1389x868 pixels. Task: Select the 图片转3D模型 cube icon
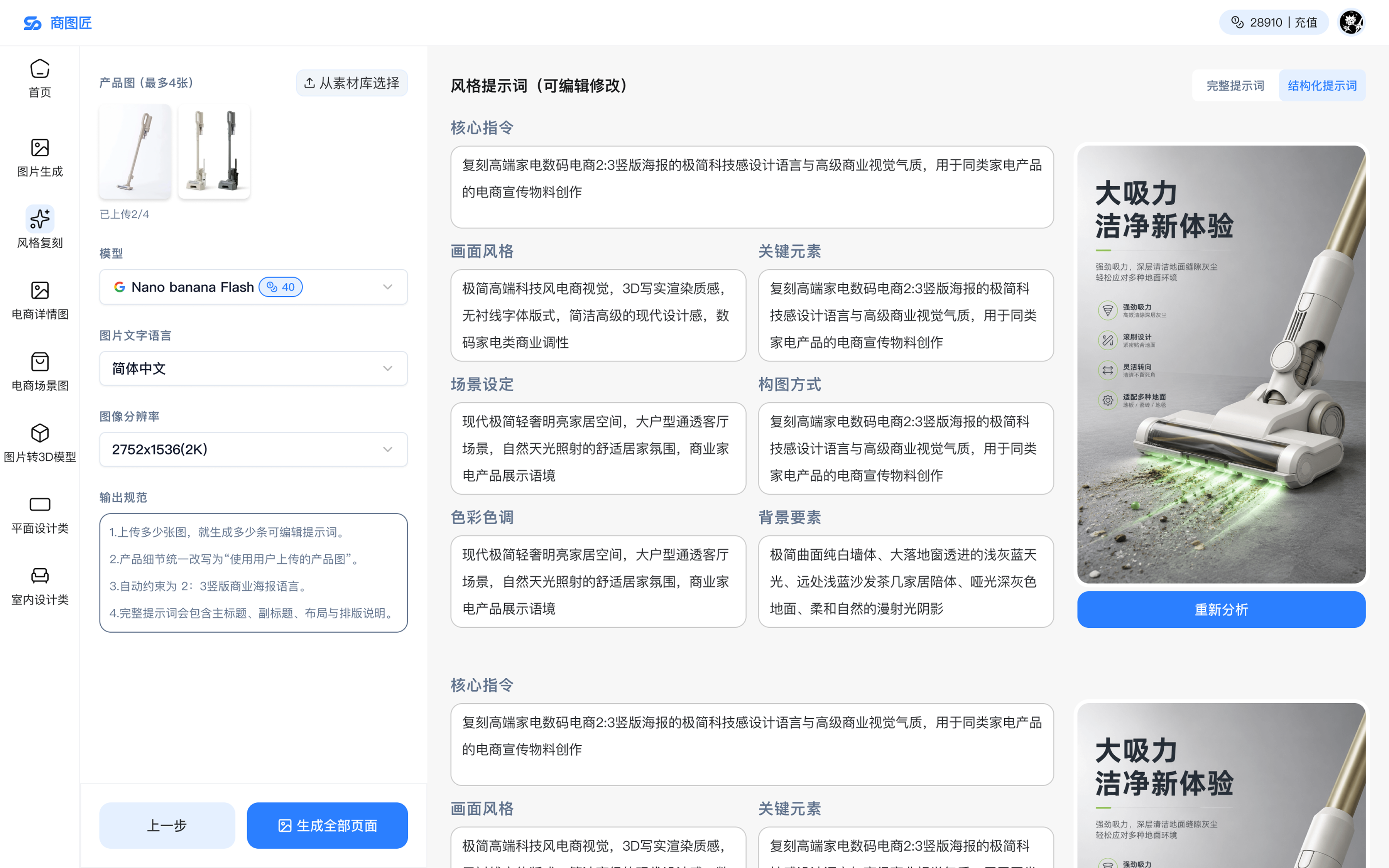[x=40, y=433]
